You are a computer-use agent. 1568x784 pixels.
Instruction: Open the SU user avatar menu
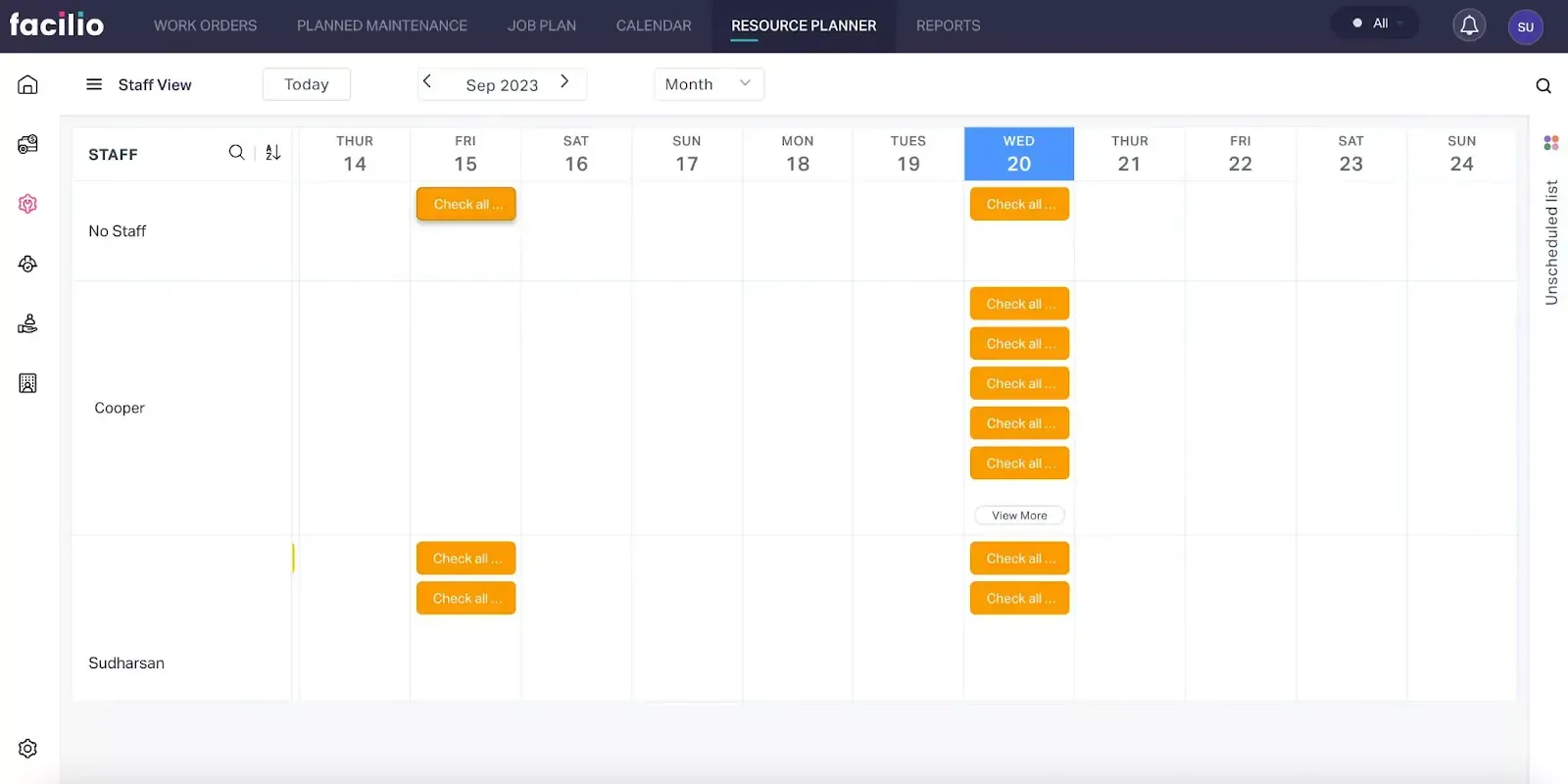click(x=1525, y=26)
